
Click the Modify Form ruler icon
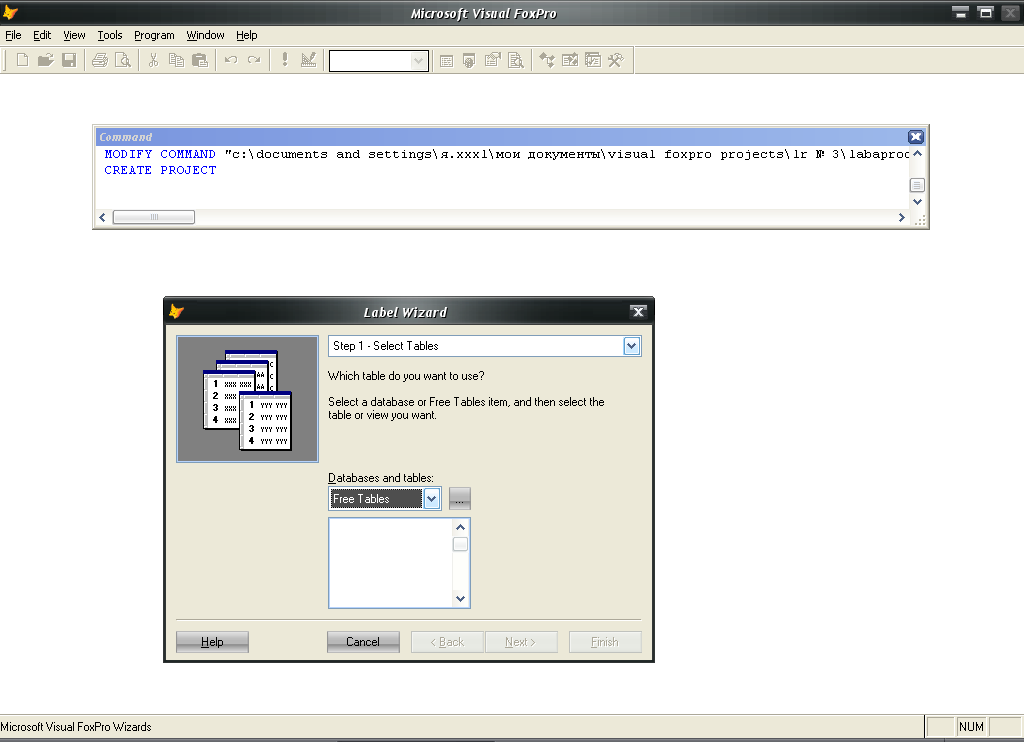308,60
